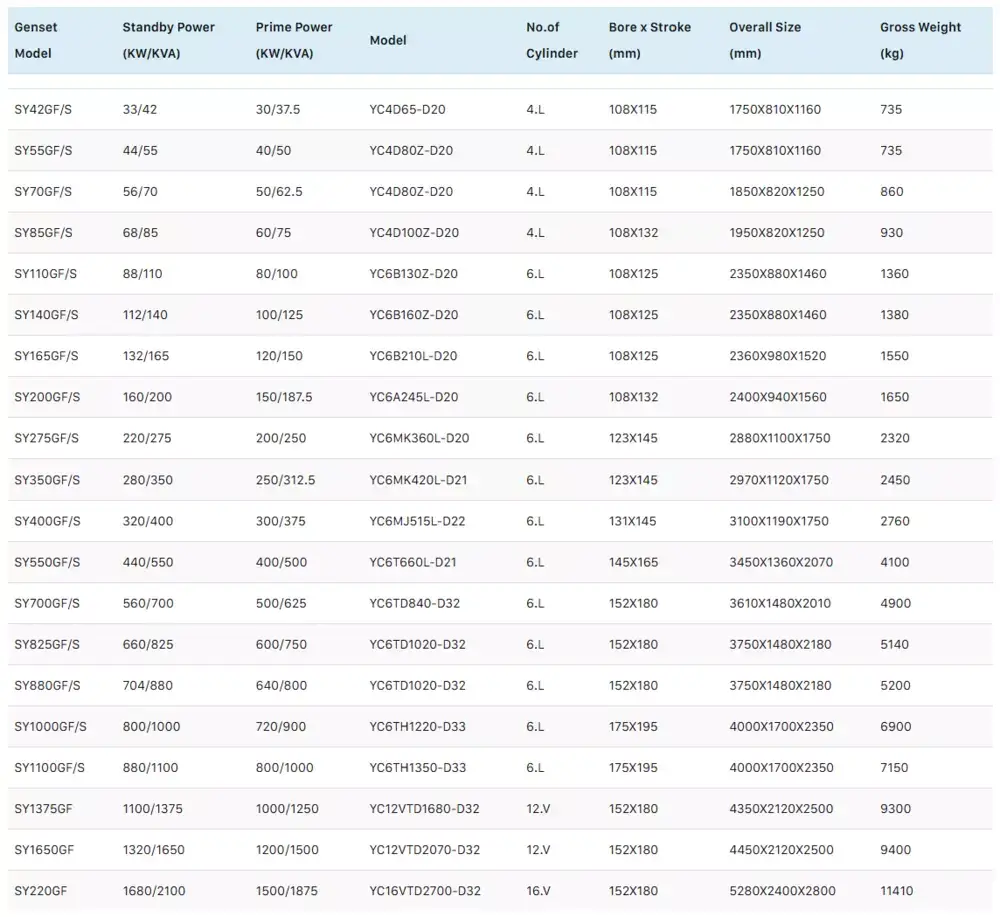Click overall size 3610X1480X2010
The width and height of the screenshot is (1000, 917).
tap(780, 603)
